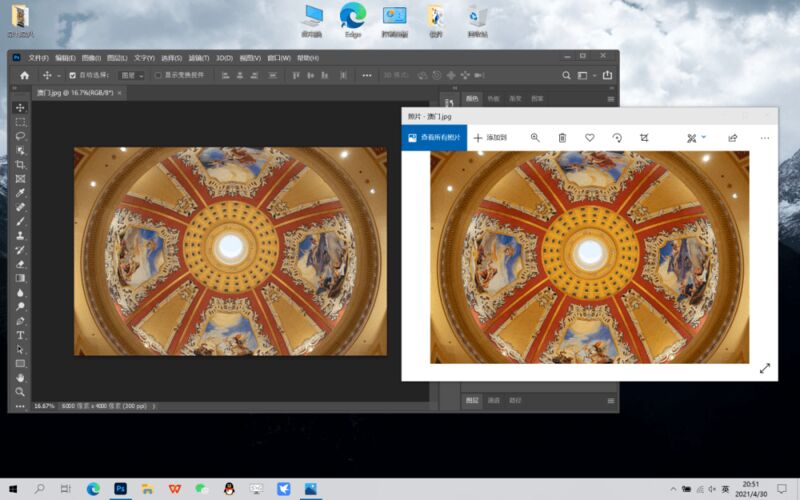Viewport: 800px width, 500px height.
Task: Open the 3D menu
Action: pos(224,58)
